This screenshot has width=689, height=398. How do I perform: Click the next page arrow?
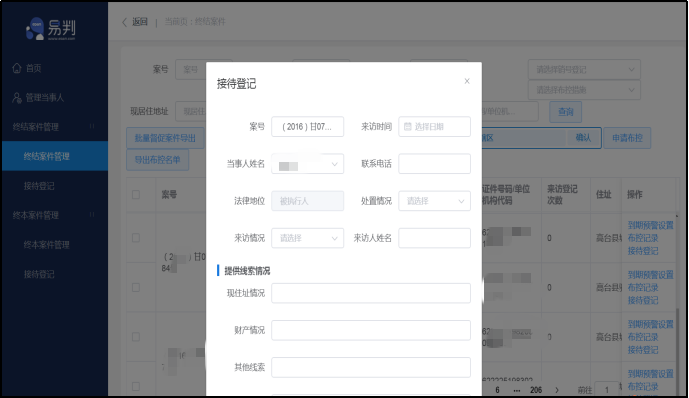tap(557, 390)
